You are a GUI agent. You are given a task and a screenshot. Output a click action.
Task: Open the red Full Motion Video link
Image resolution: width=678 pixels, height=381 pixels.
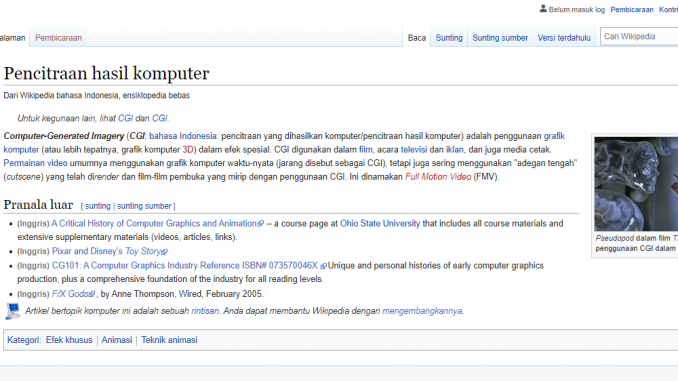[438, 177]
